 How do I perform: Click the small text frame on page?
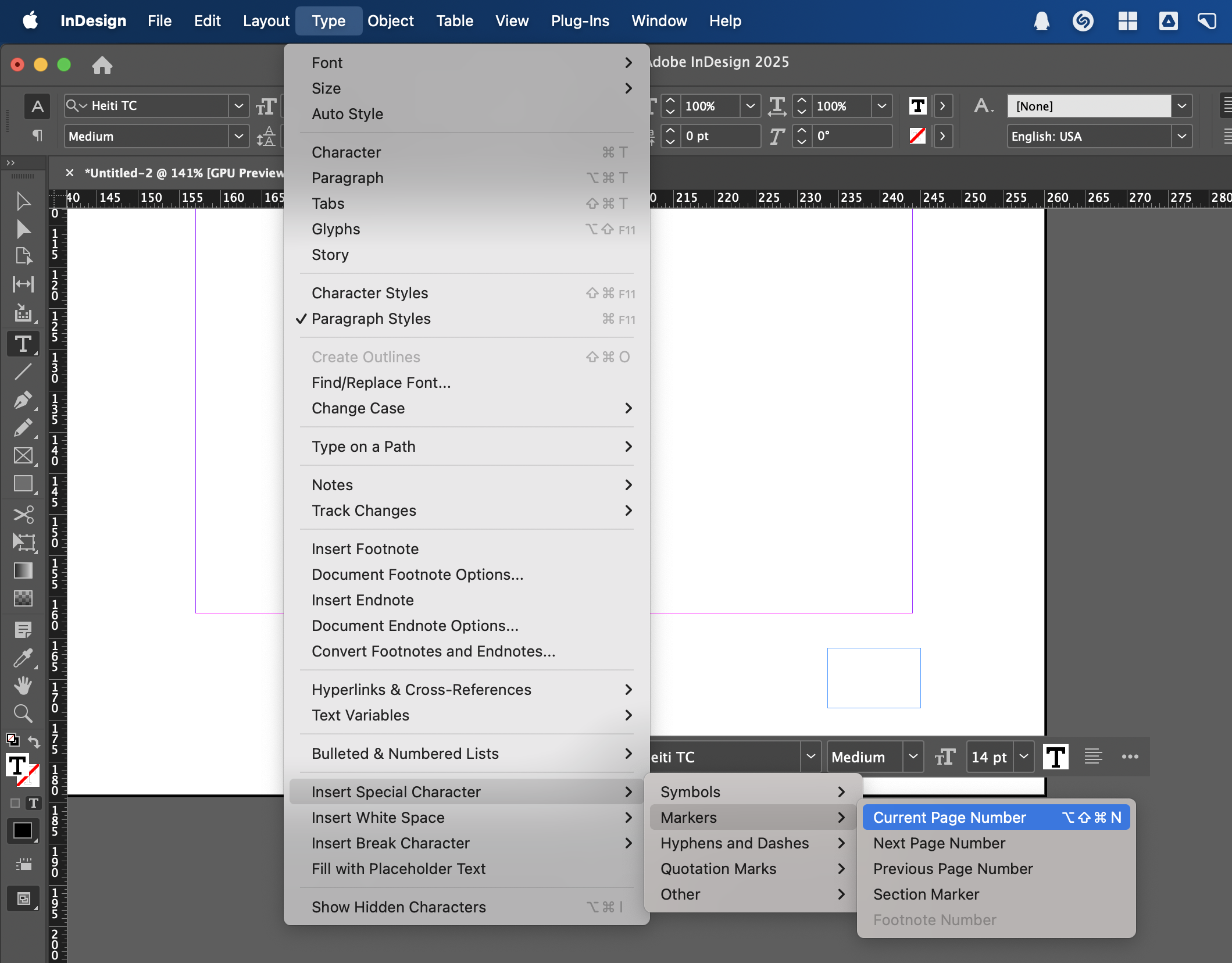pyautogui.click(x=874, y=678)
